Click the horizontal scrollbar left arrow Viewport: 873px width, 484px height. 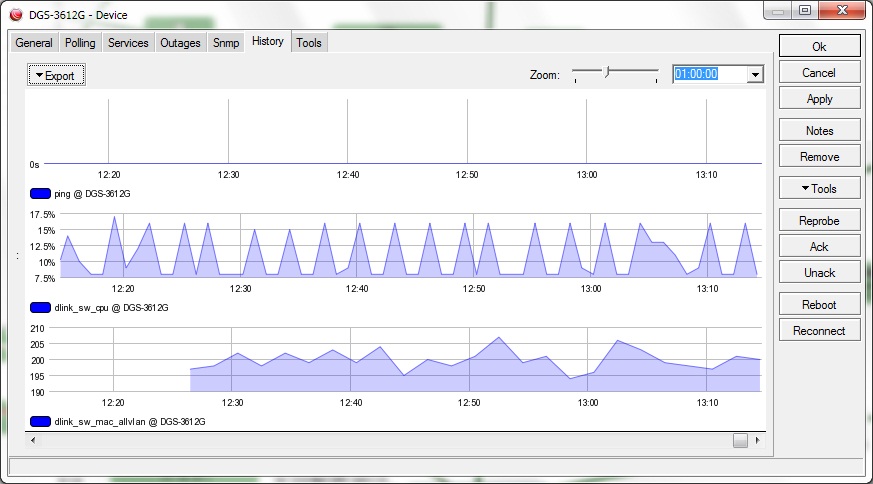click(x=32, y=440)
